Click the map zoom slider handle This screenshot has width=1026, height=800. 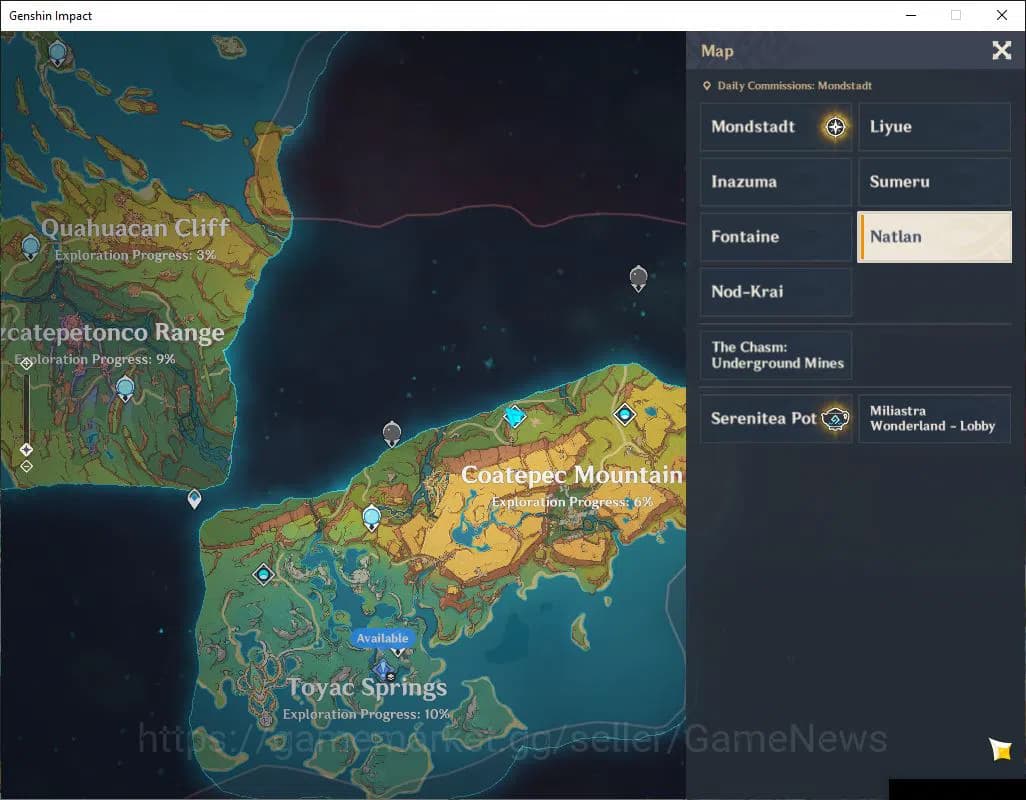point(27,449)
